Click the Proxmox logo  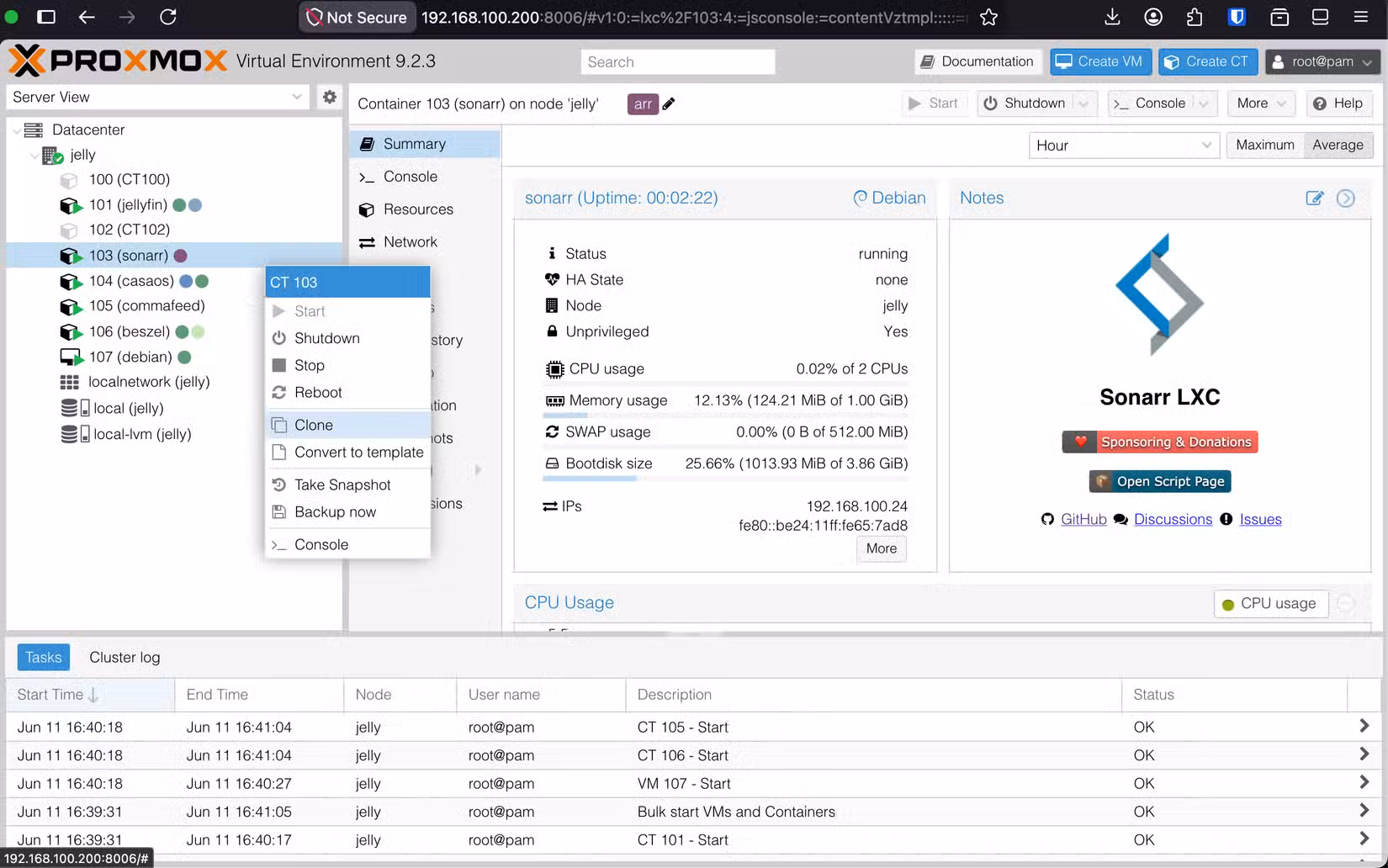point(118,61)
